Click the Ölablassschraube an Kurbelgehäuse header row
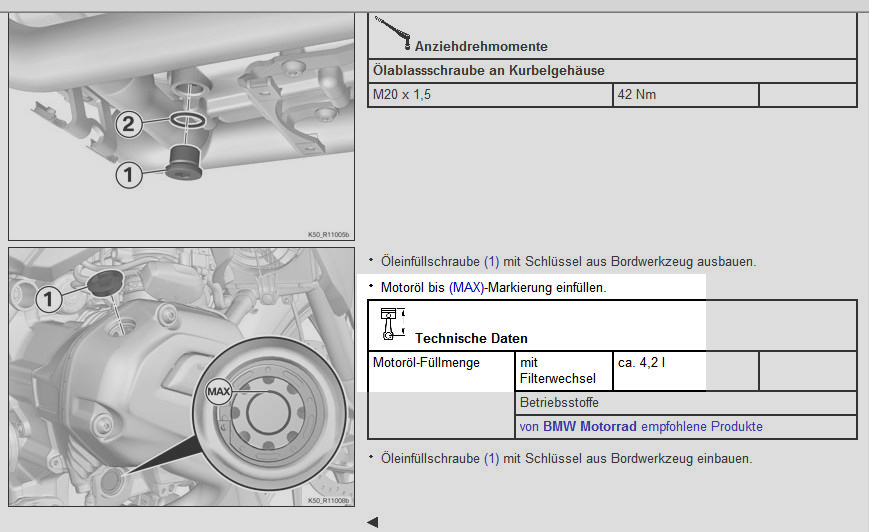The image size is (869, 532). [612, 70]
